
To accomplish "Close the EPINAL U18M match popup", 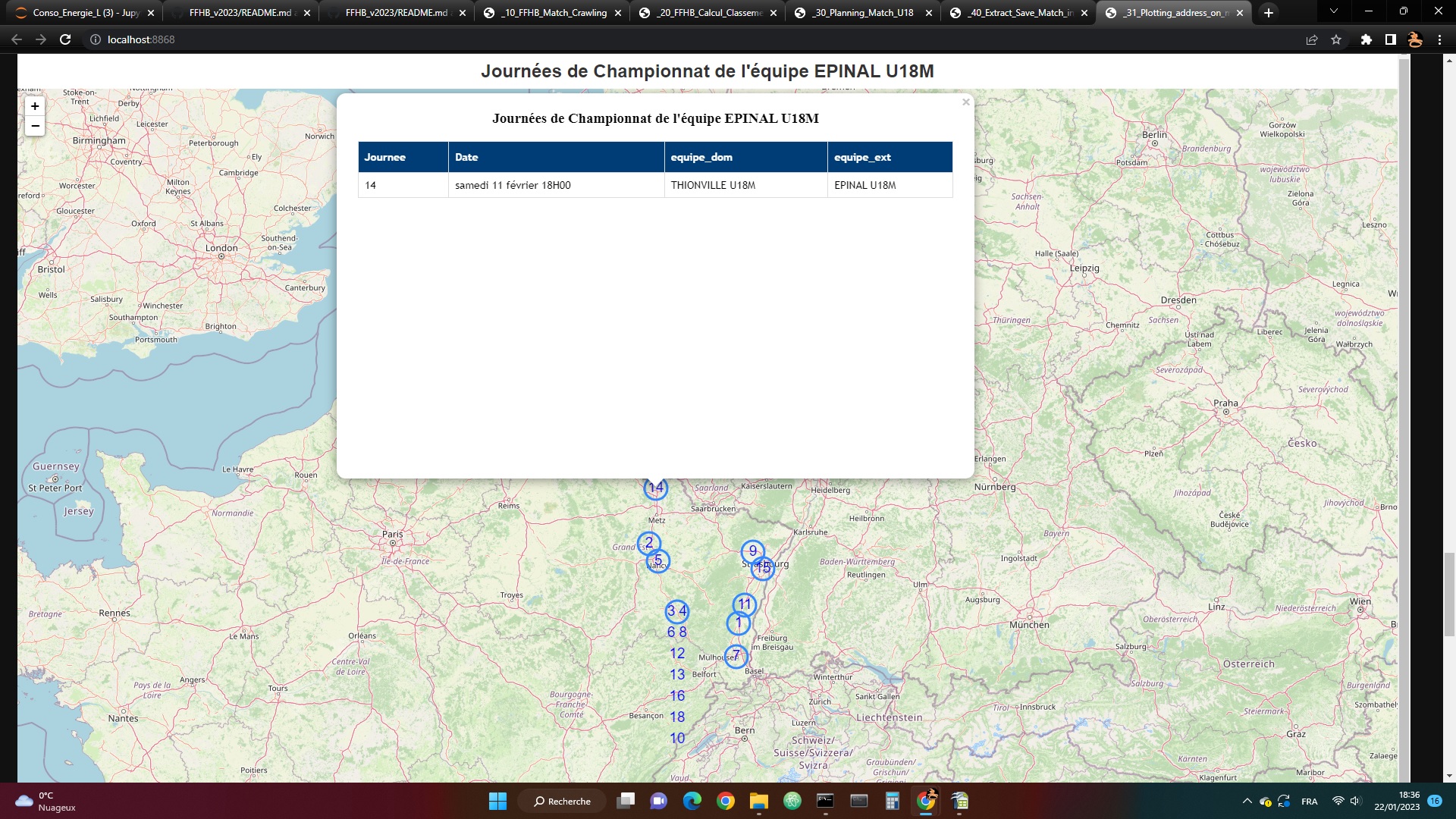I will pyautogui.click(x=966, y=101).
